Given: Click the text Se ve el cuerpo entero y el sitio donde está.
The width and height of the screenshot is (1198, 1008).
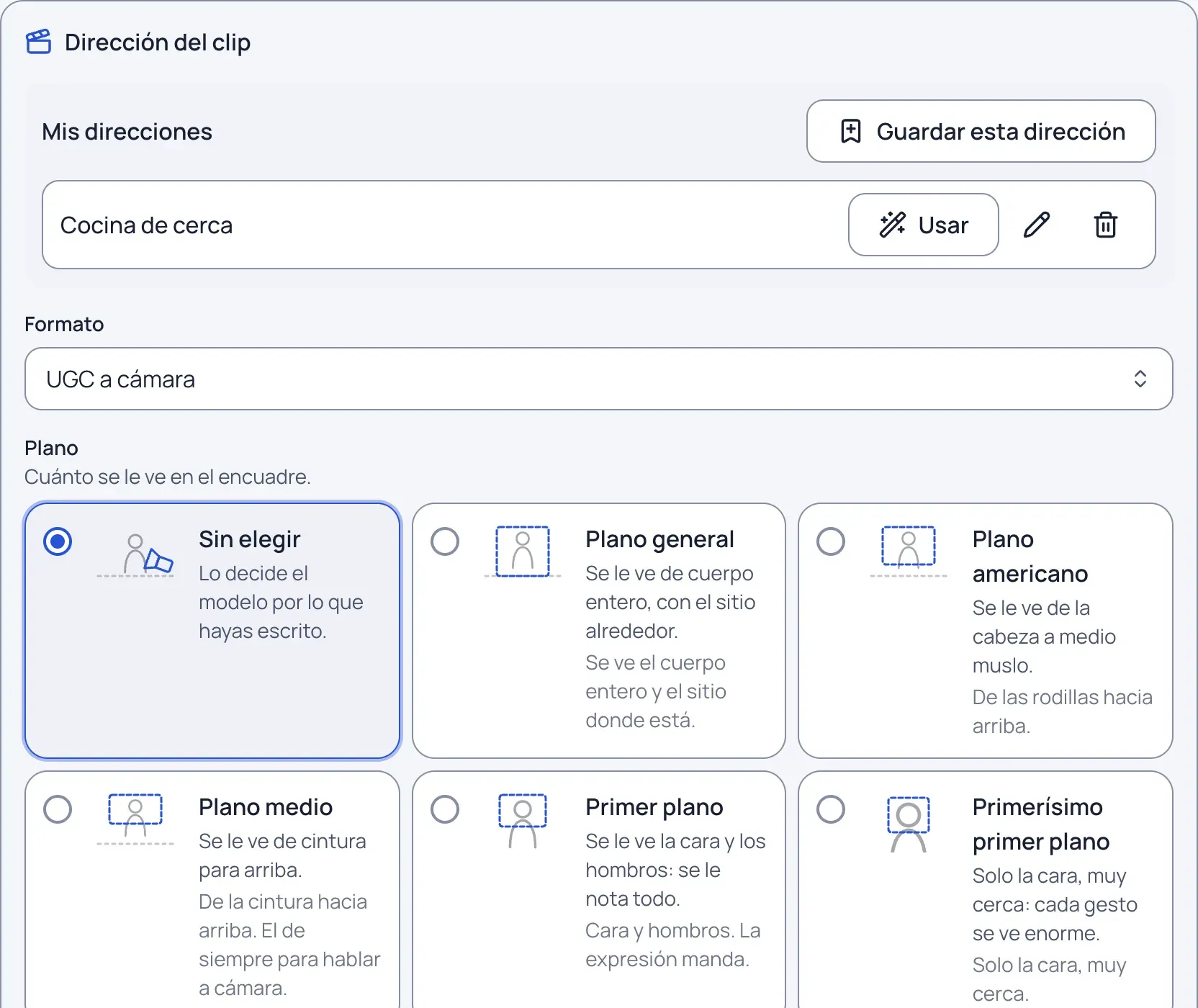Looking at the screenshot, I should click(x=656, y=691).
